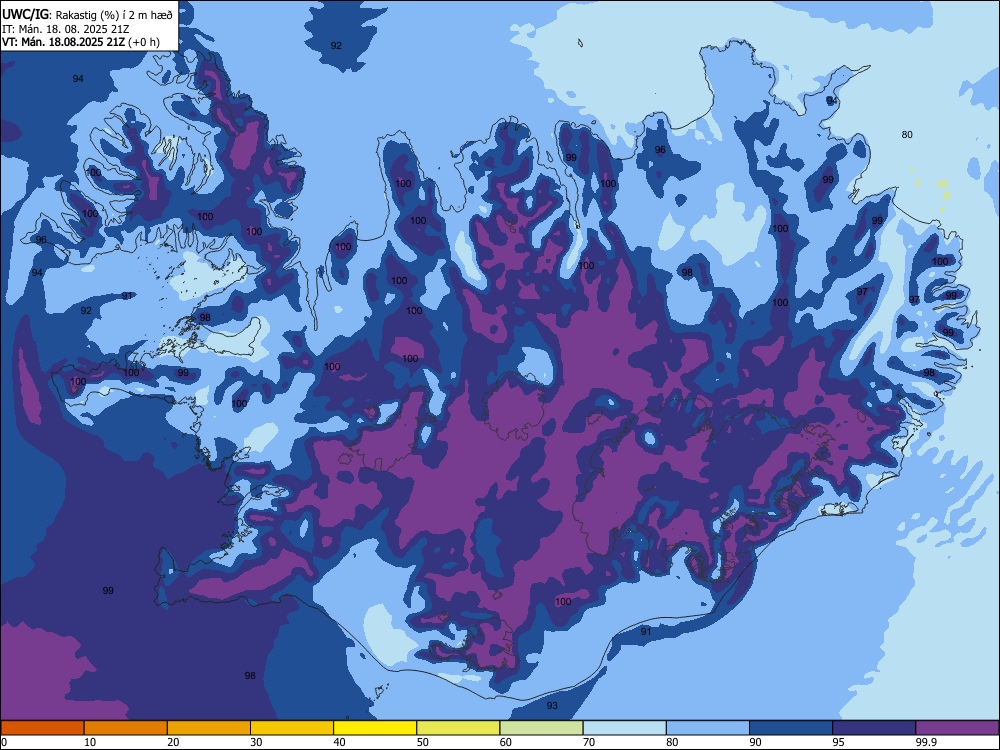
Task: Choose the light blue 70–80 legend swatch
Action: pos(625,728)
